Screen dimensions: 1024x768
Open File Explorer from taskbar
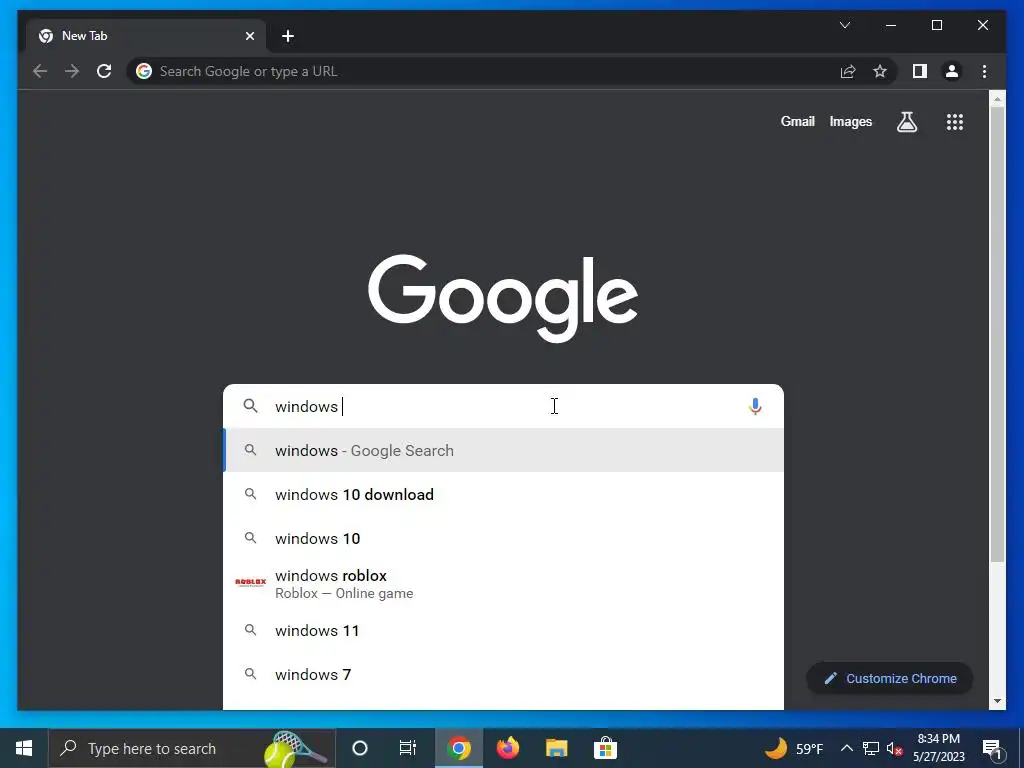click(556, 748)
